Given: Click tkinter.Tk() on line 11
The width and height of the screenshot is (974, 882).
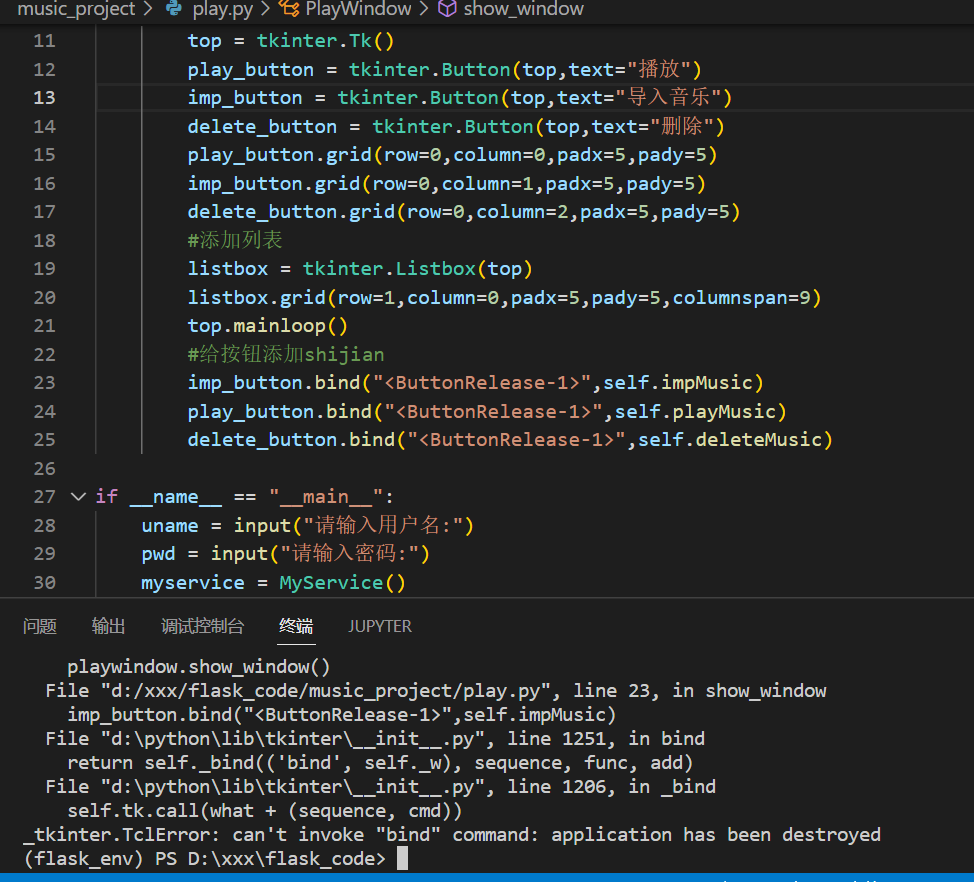Looking at the screenshot, I should coord(325,41).
